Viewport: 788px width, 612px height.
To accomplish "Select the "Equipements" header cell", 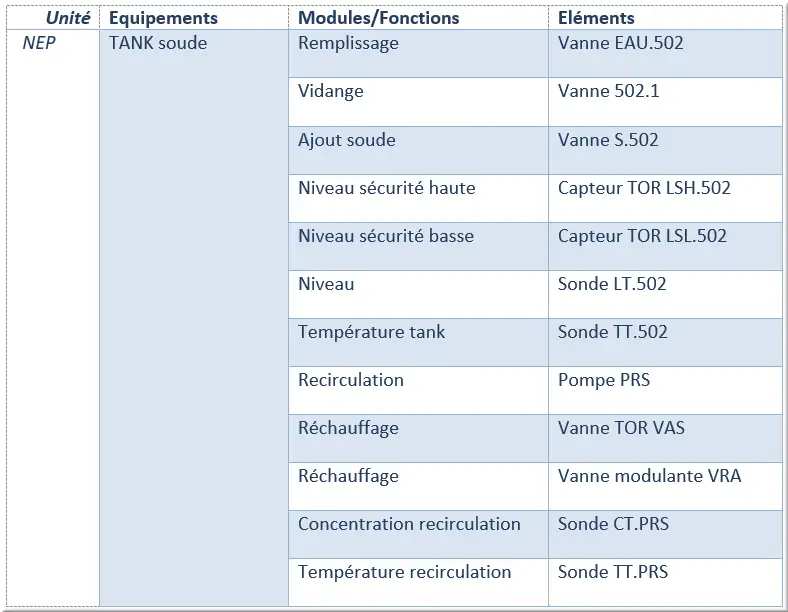I will click(x=163, y=18).
